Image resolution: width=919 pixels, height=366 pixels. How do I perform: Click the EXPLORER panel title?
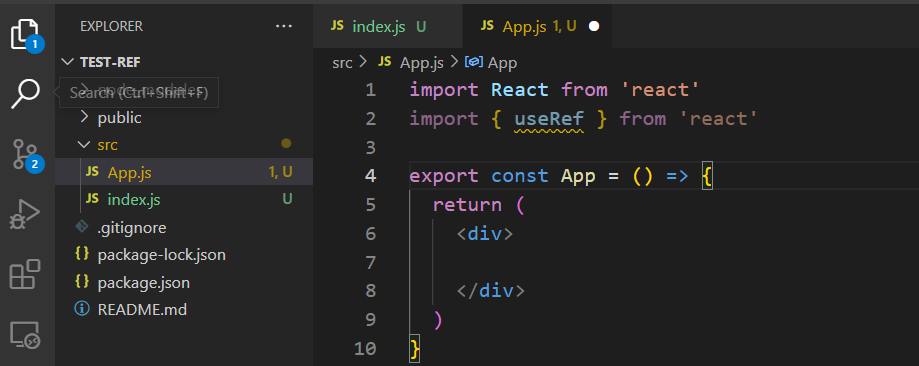point(111,26)
